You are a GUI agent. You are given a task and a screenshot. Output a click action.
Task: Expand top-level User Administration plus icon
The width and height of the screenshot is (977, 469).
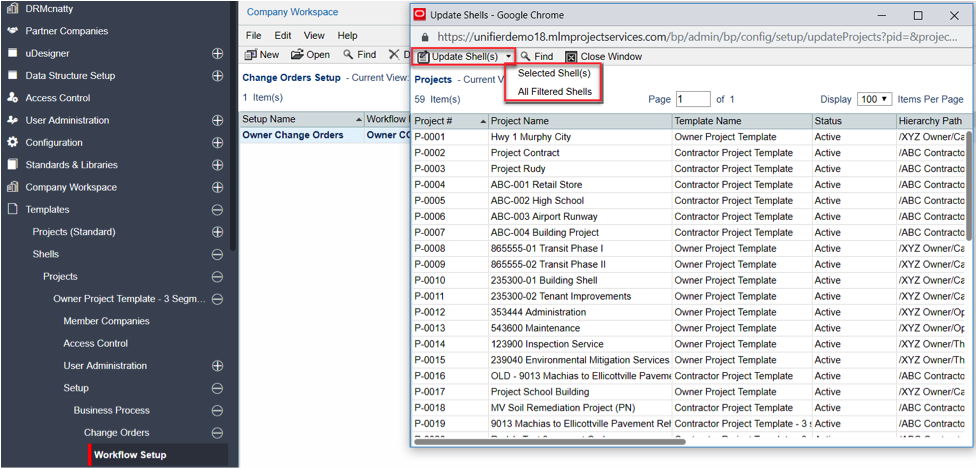click(217, 120)
